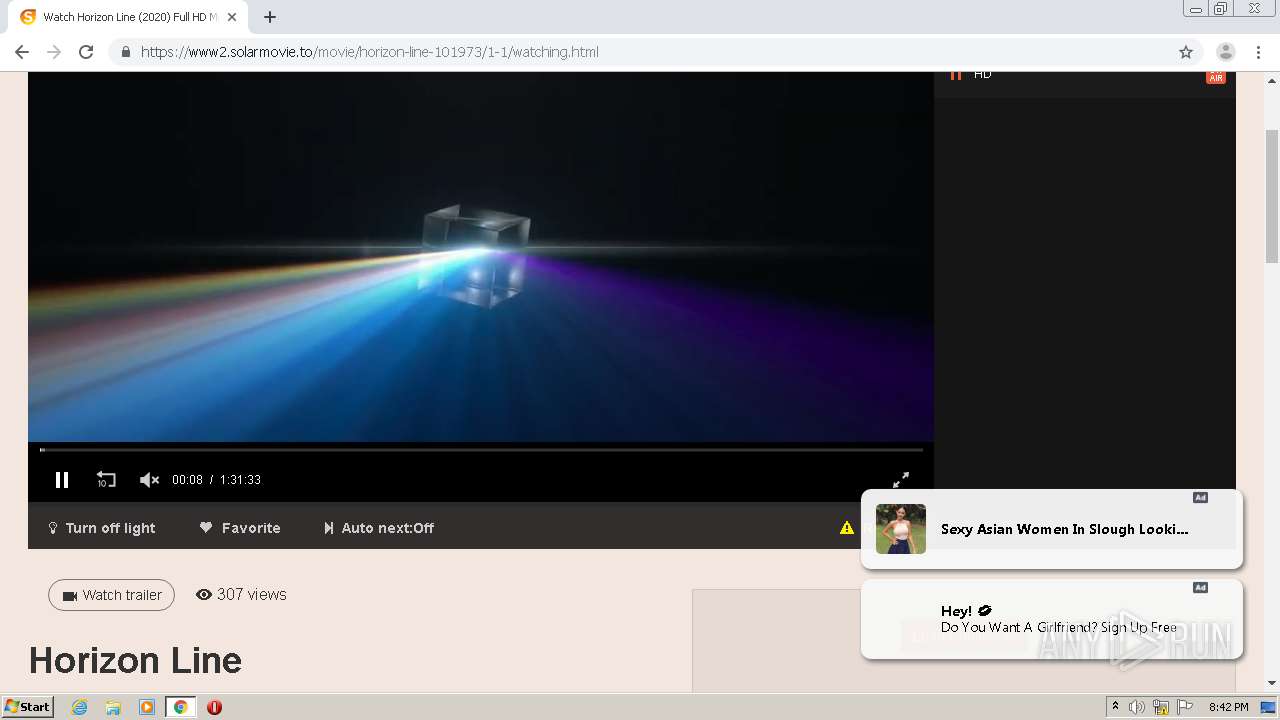Open network status tray icon
This screenshot has width=1280, height=720.
pyautogui.click(x=1161, y=707)
